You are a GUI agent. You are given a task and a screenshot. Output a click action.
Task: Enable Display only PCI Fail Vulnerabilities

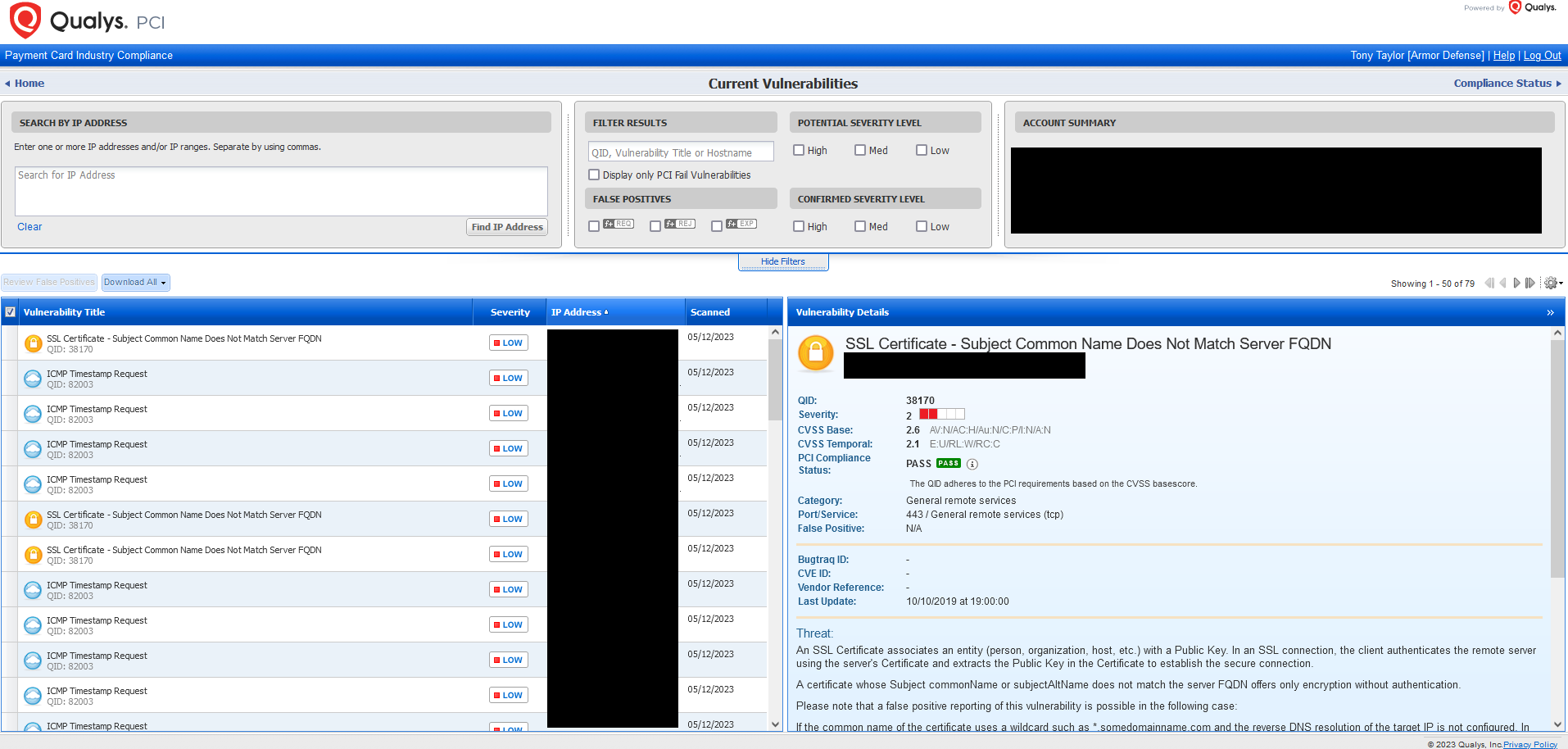(594, 175)
